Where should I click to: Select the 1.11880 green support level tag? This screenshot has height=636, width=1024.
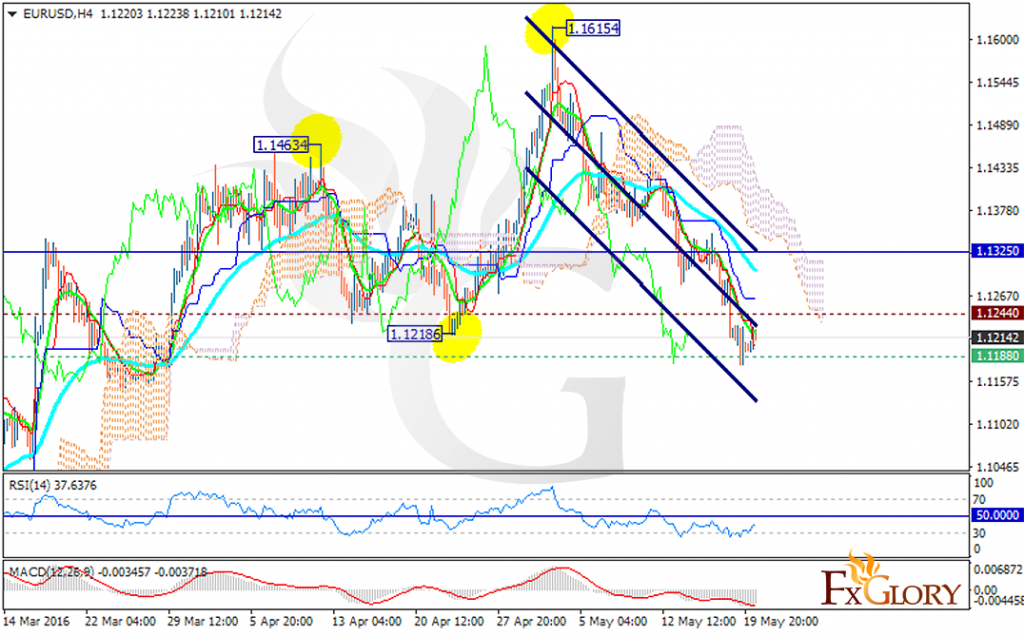pos(997,356)
